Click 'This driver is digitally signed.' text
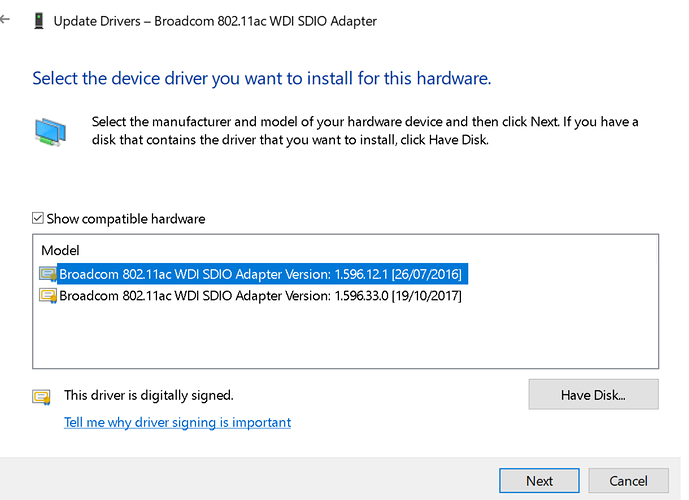689x500 pixels. (149, 395)
